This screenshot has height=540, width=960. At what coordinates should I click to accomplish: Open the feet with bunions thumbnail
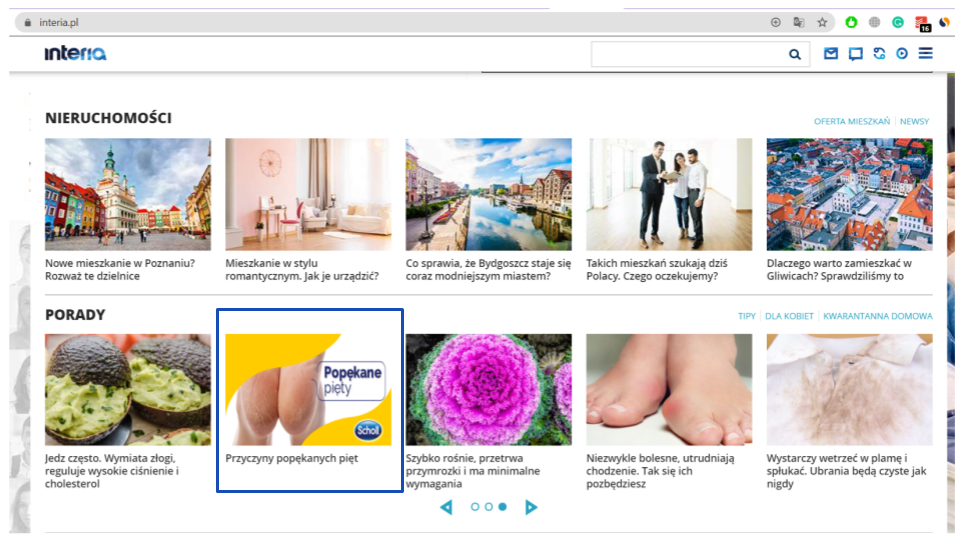(x=669, y=389)
